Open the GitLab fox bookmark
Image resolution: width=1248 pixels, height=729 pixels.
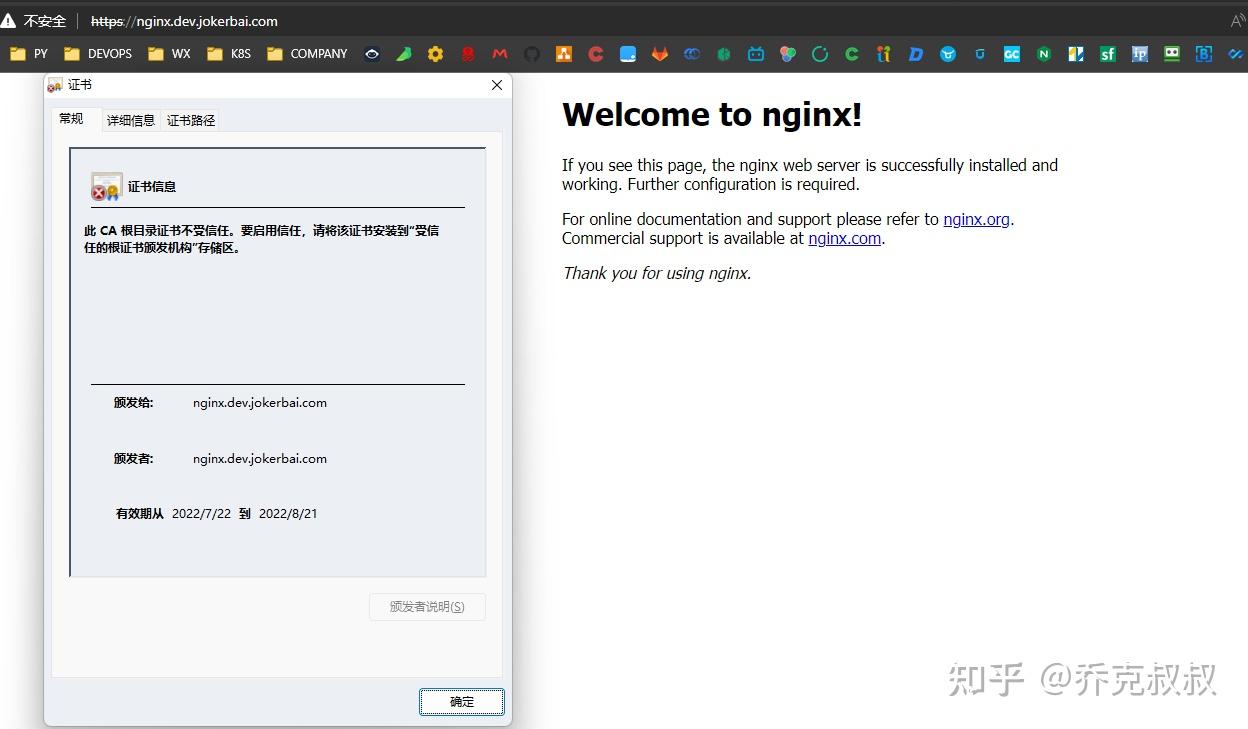[x=660, y=54]
